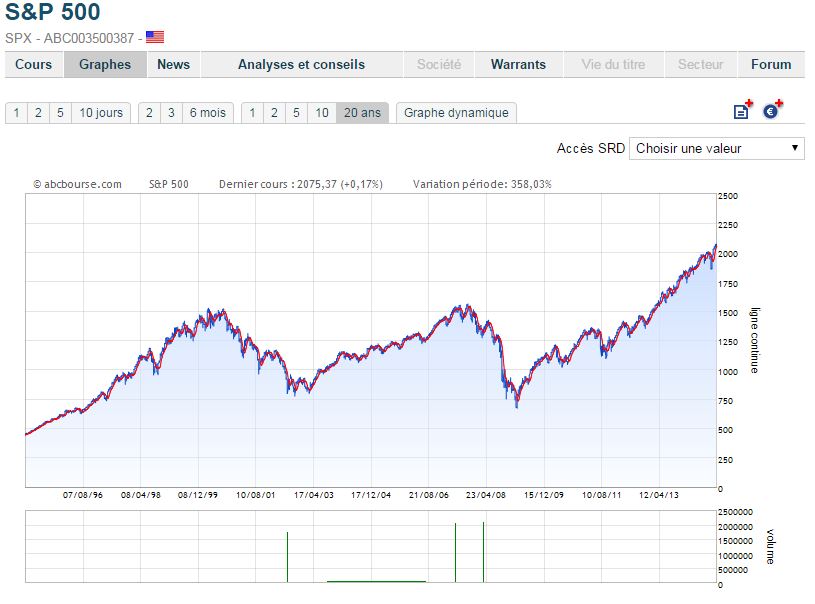The height and width of the screenshot is (604, 815).
Task: Click the Dernier cours : 2075,37 value
Action: 301,184
